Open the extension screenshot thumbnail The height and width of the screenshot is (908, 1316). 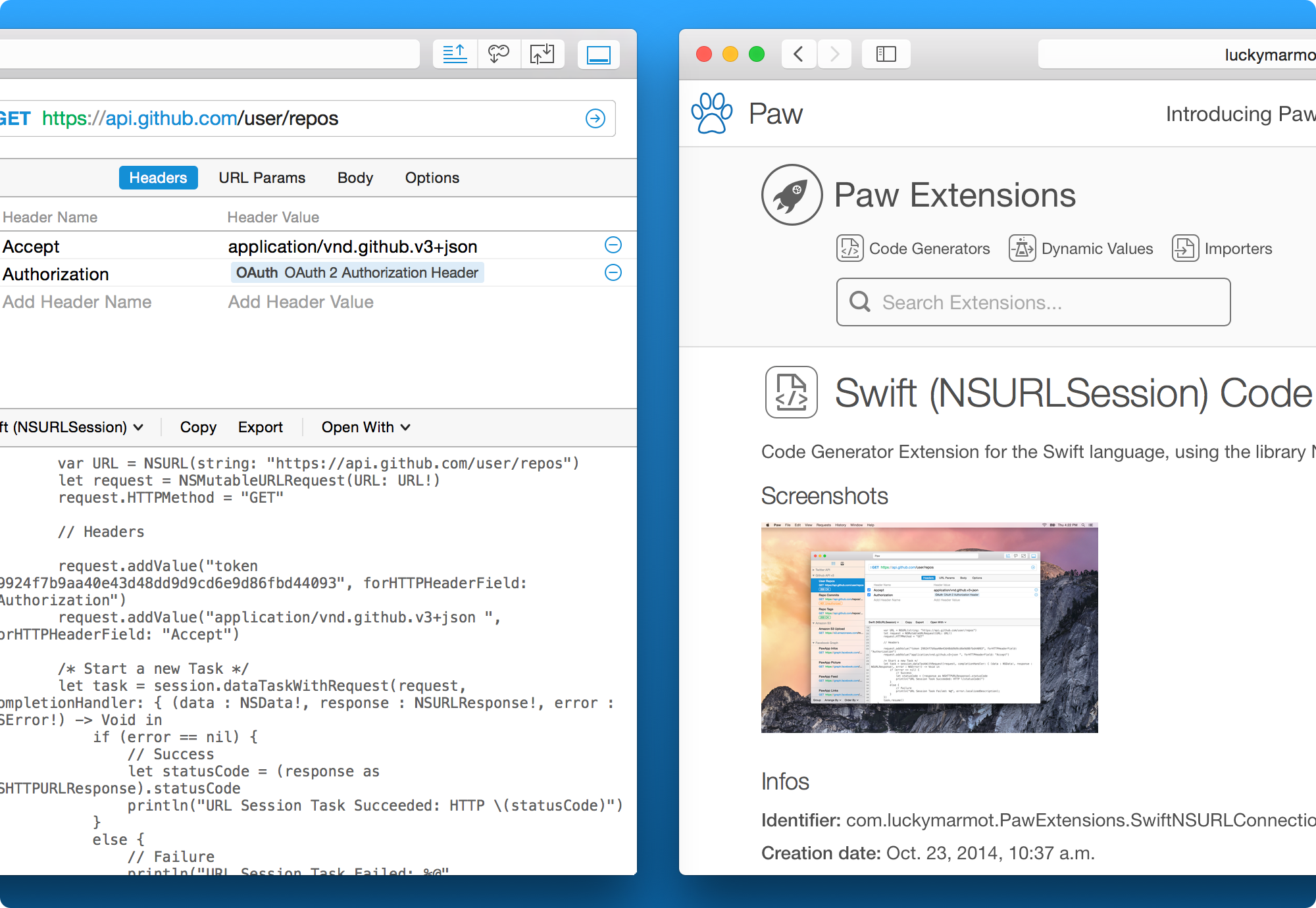pos(929,628)
